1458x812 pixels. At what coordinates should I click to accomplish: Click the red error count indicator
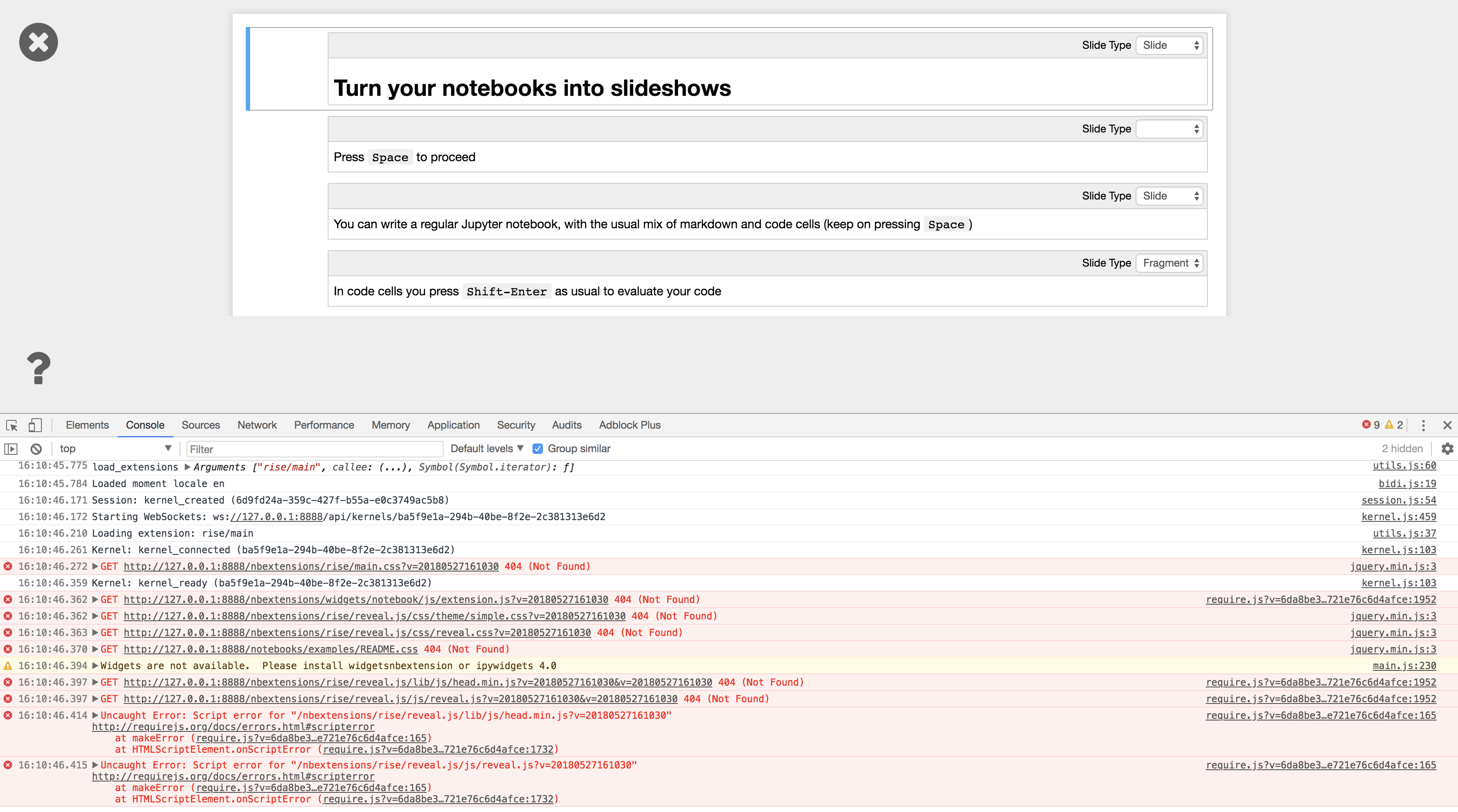pyautogui.click(x=1370, y=425)
